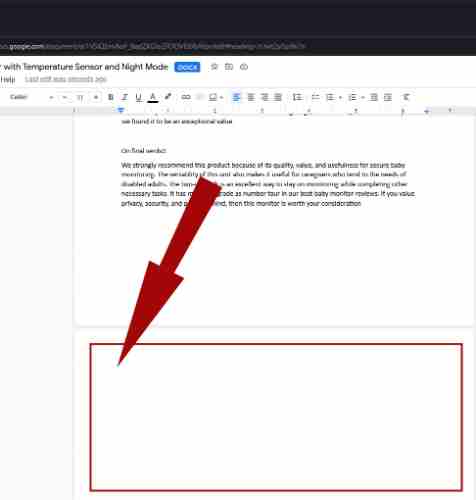The width and height of the screenshot is (476, 500).
Task: Open the Help menu
Action: coord(8,79)
